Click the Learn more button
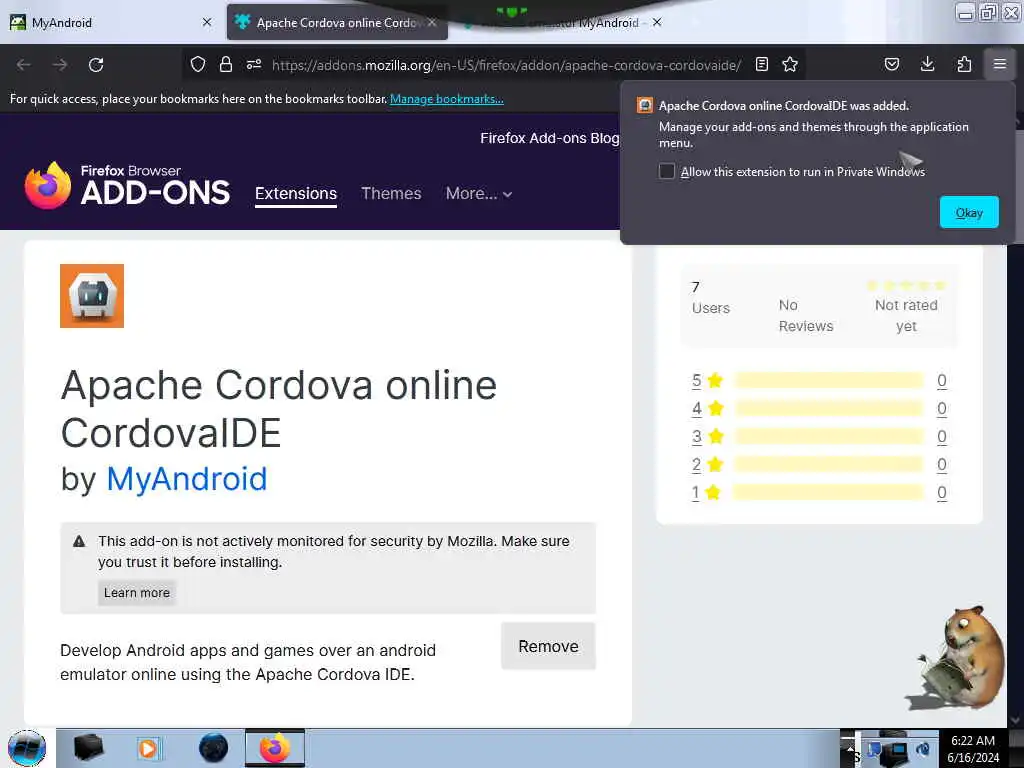Image resolution: width=1024 pixels, height=768 pixels. coord(136,592)
